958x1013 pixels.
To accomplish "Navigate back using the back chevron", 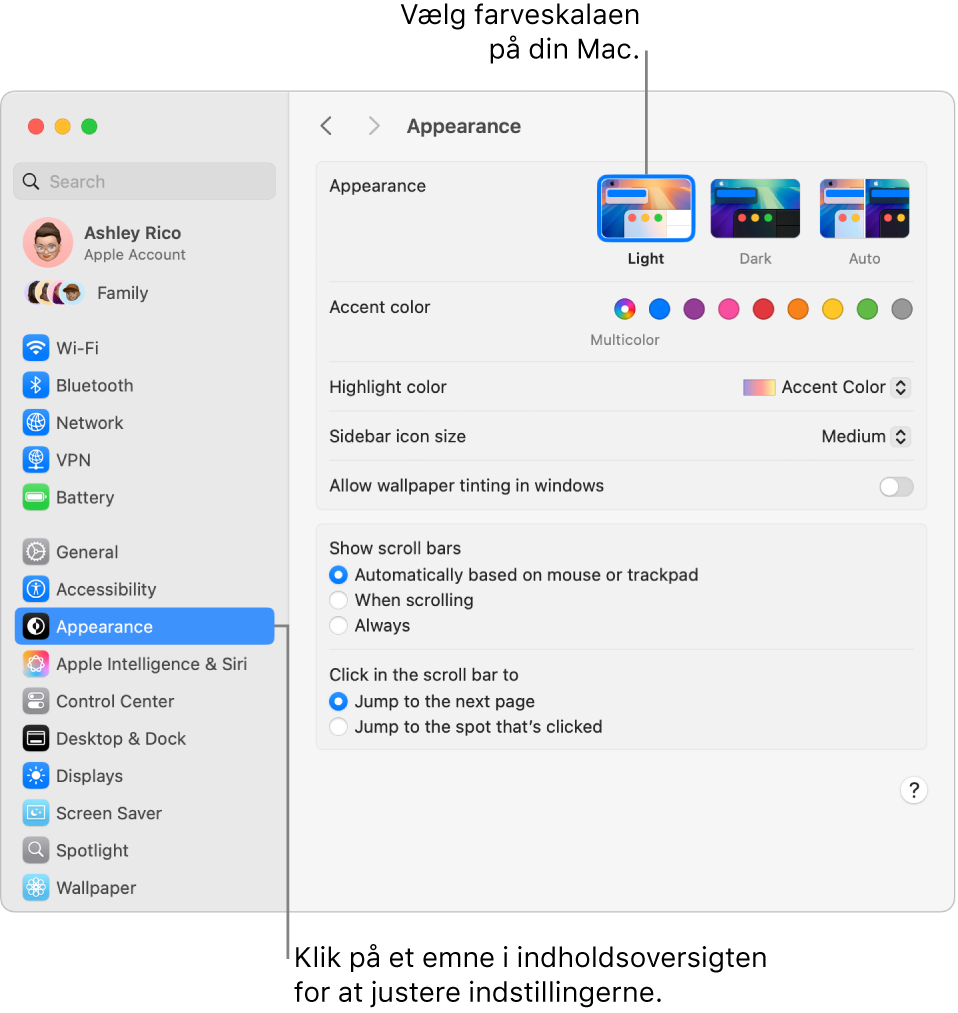I will click(326, 126).
